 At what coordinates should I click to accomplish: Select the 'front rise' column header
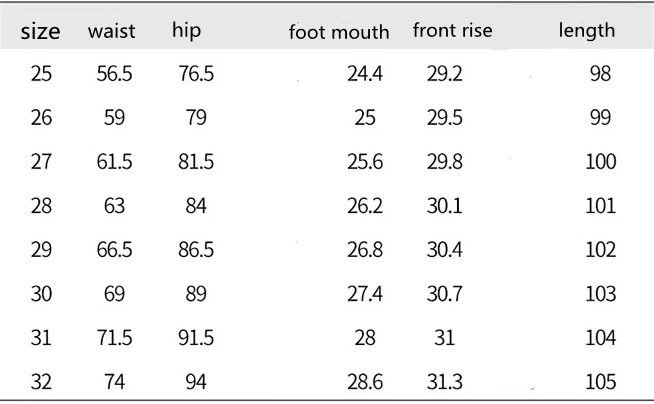(x=452, y=31)
